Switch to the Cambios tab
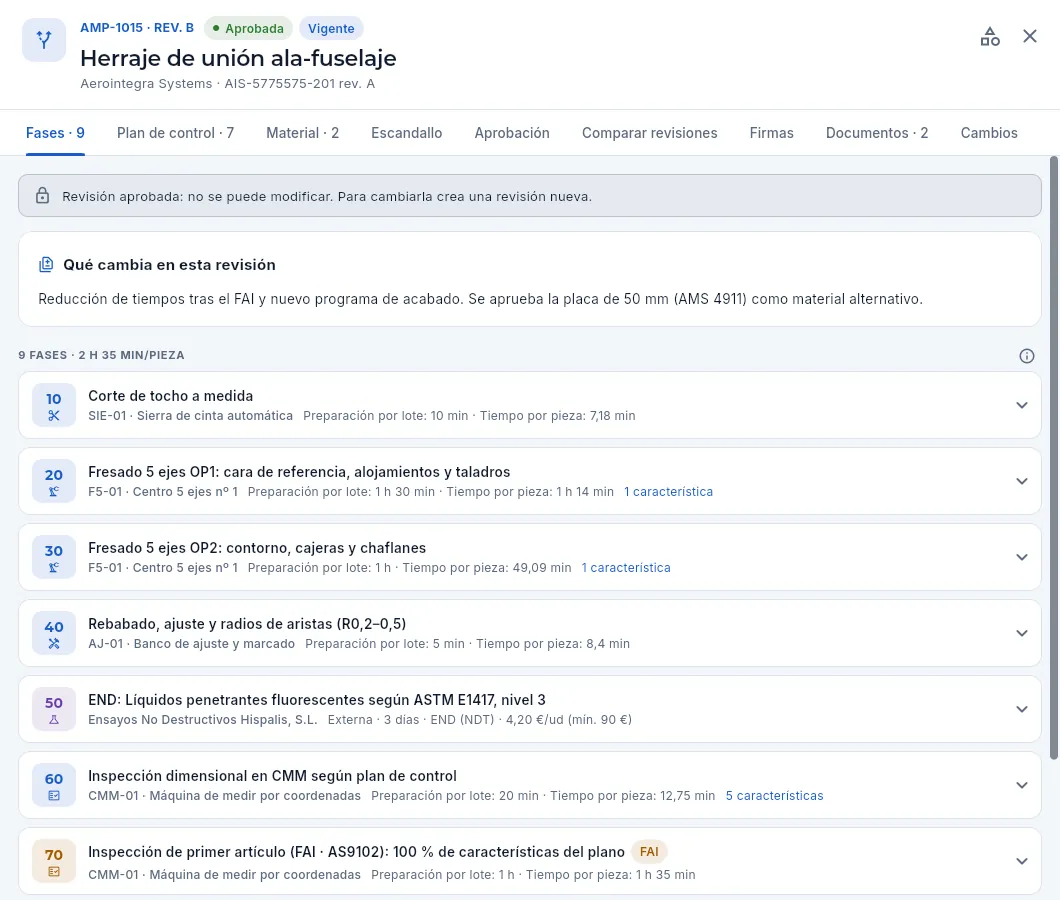Screen dimensions: 1060x900 click(989, 133)
